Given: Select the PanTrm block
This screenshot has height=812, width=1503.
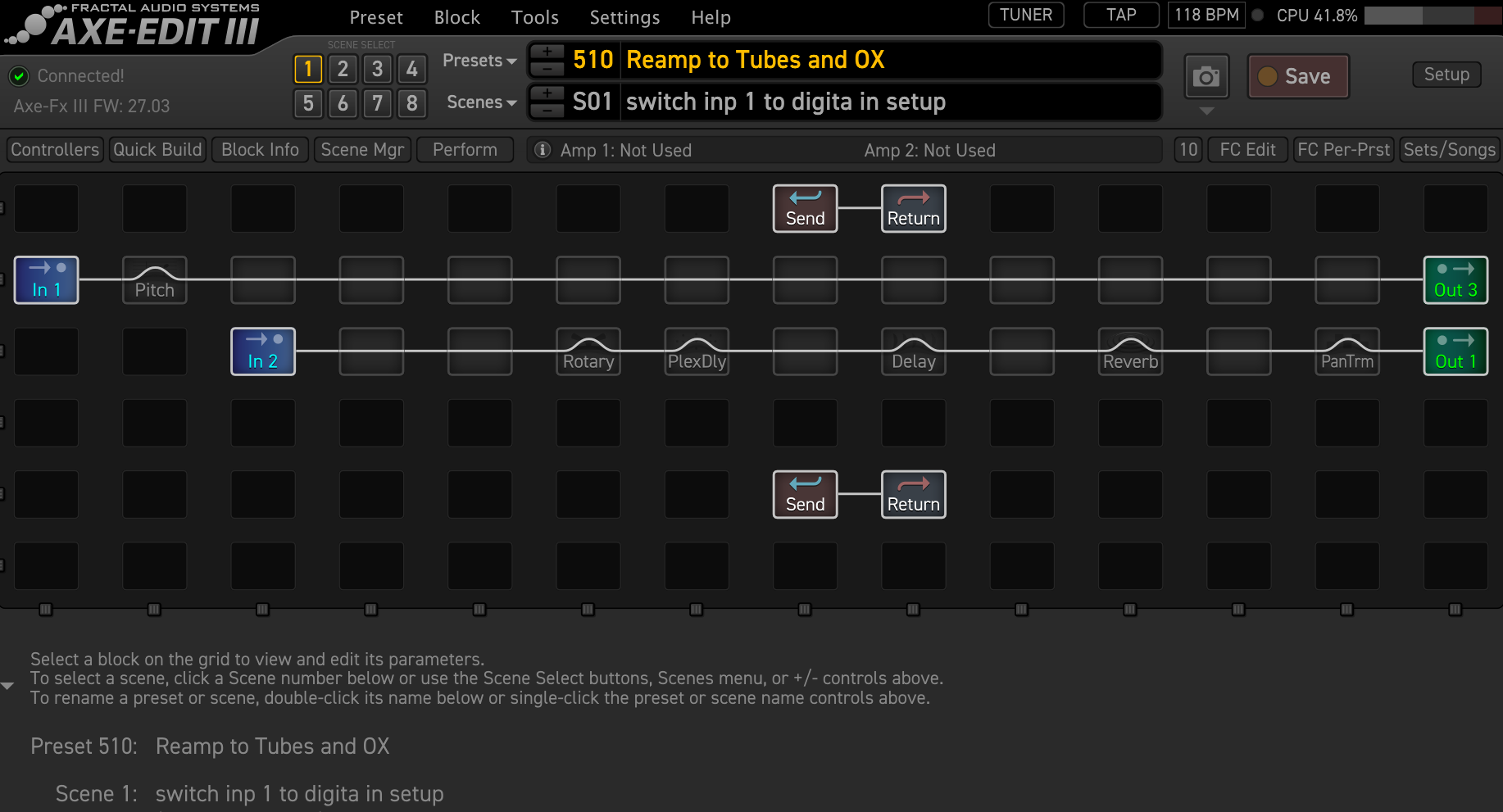Looking at the screenshot, I should tap(1347, 352).
